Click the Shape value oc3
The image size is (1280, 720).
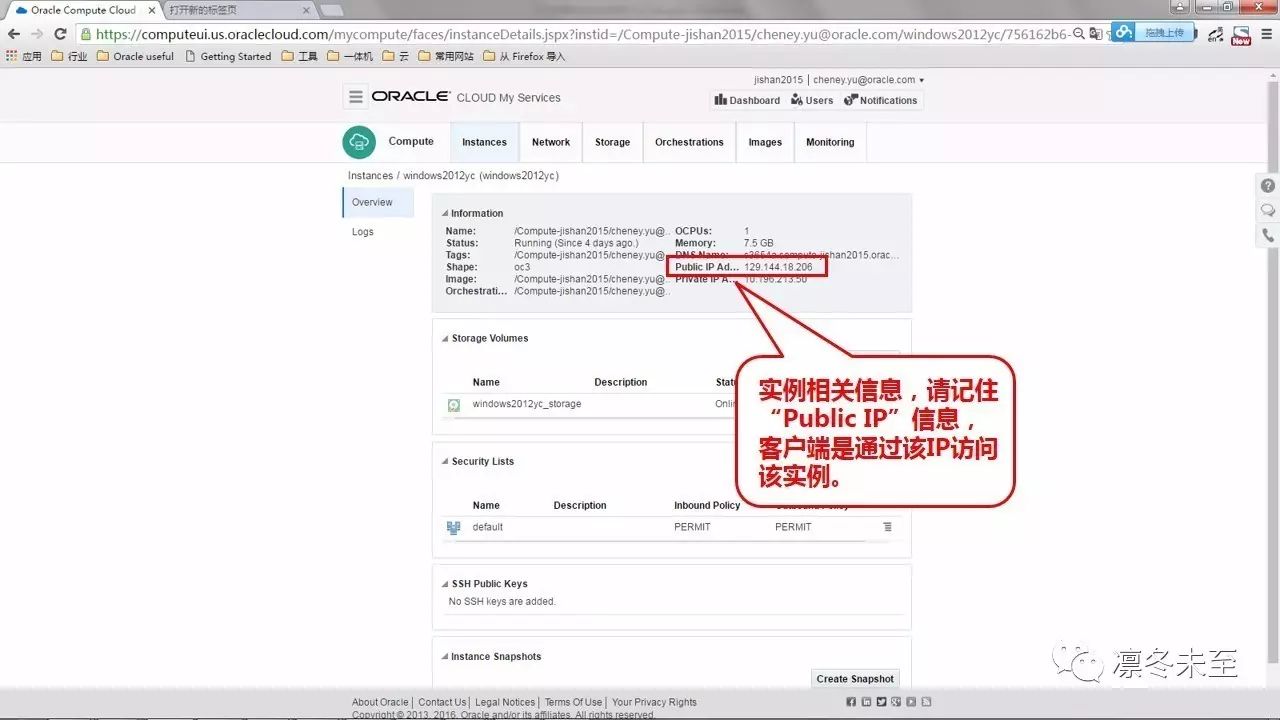pyautogui.click(x=522, y=267)
